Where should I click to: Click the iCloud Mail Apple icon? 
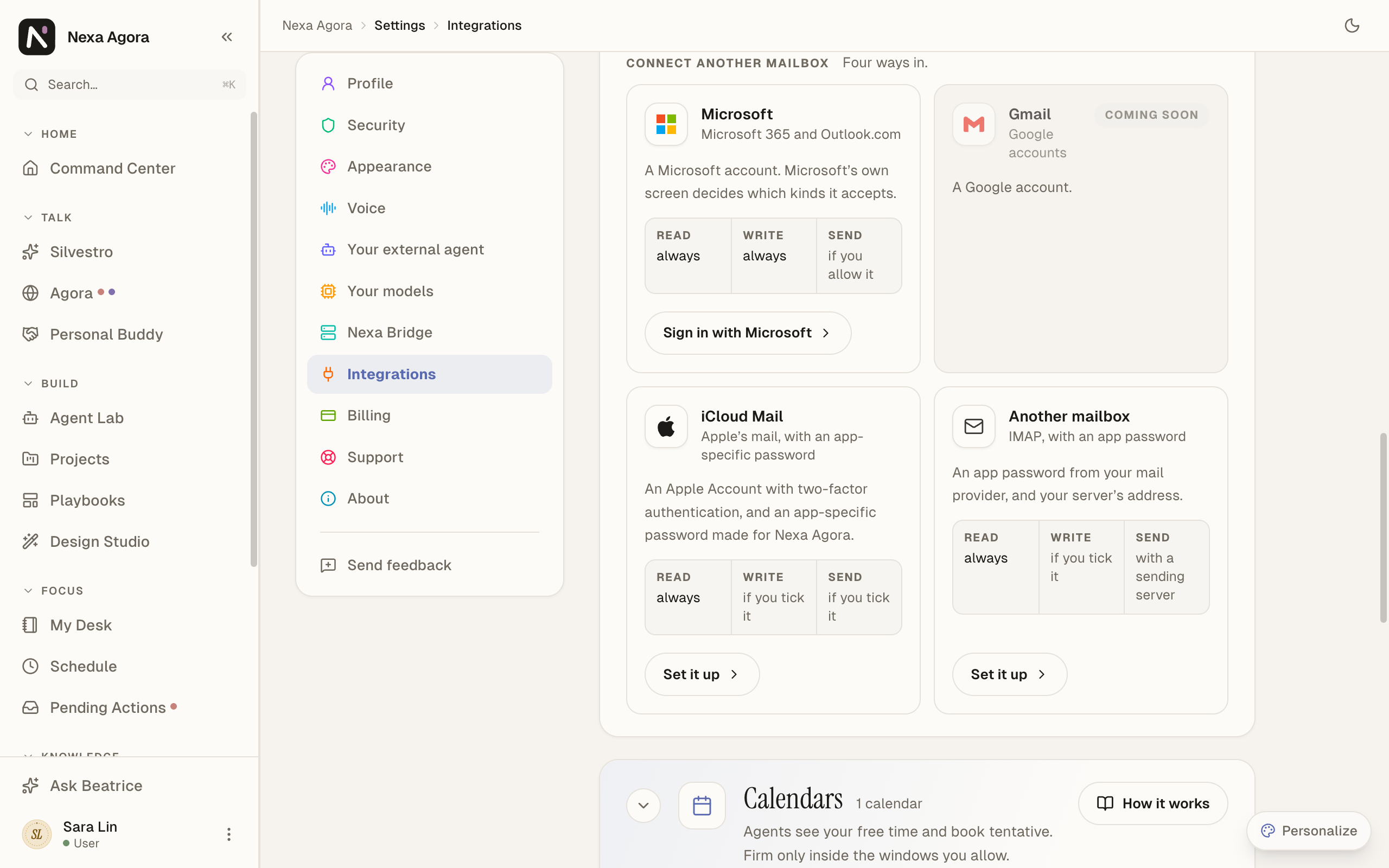[666, 426]
